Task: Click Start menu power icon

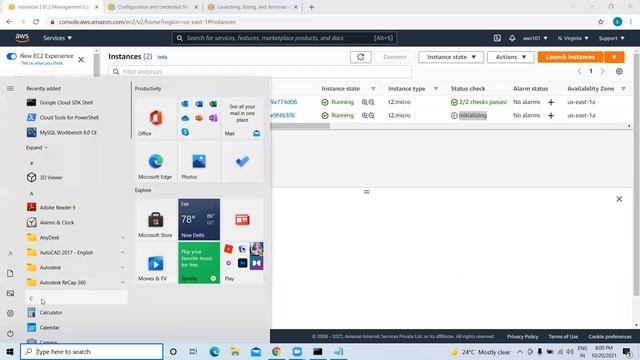Action: [x=10, y=333]
